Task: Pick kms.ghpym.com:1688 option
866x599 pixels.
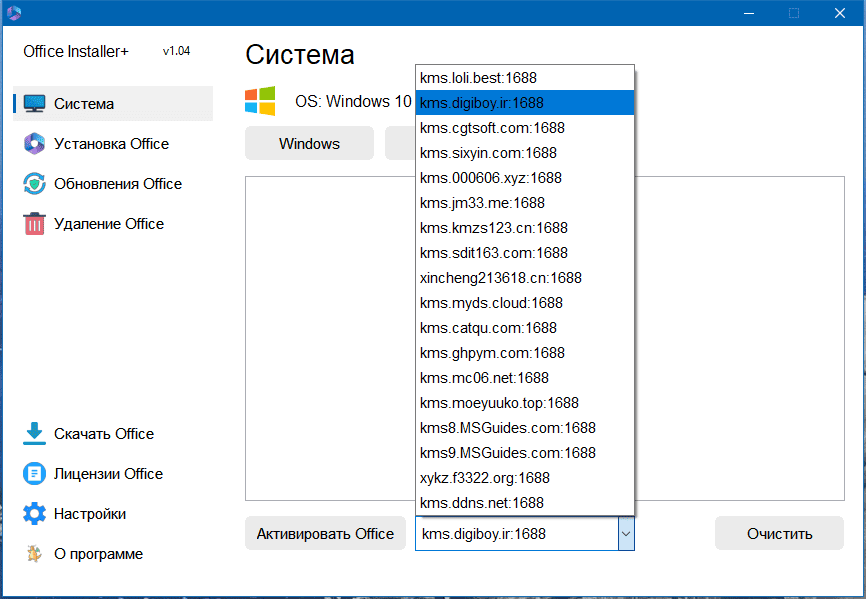Action: tap(525, 353)
